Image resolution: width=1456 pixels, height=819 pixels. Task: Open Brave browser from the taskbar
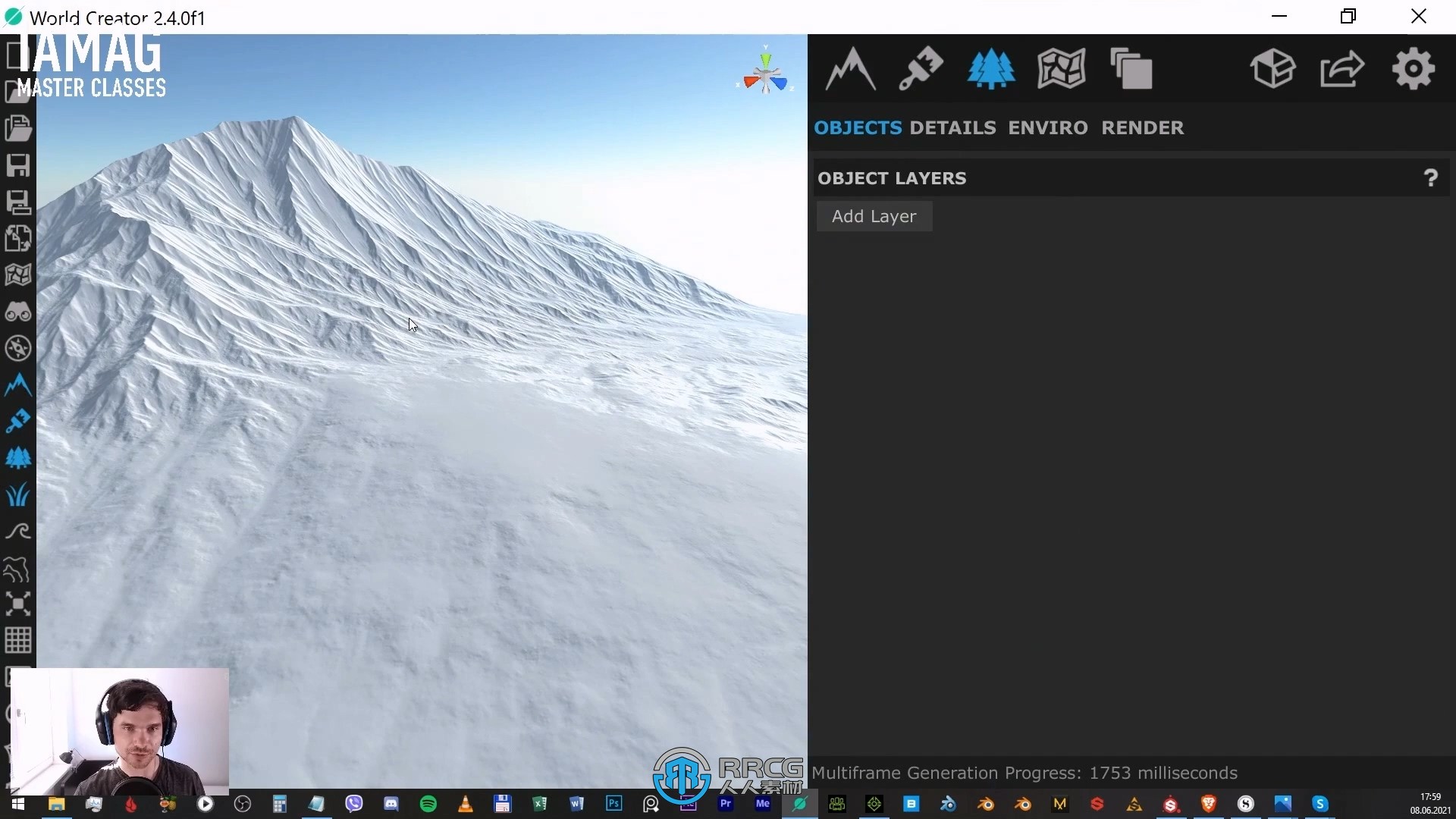click(x=1209, y=804)
